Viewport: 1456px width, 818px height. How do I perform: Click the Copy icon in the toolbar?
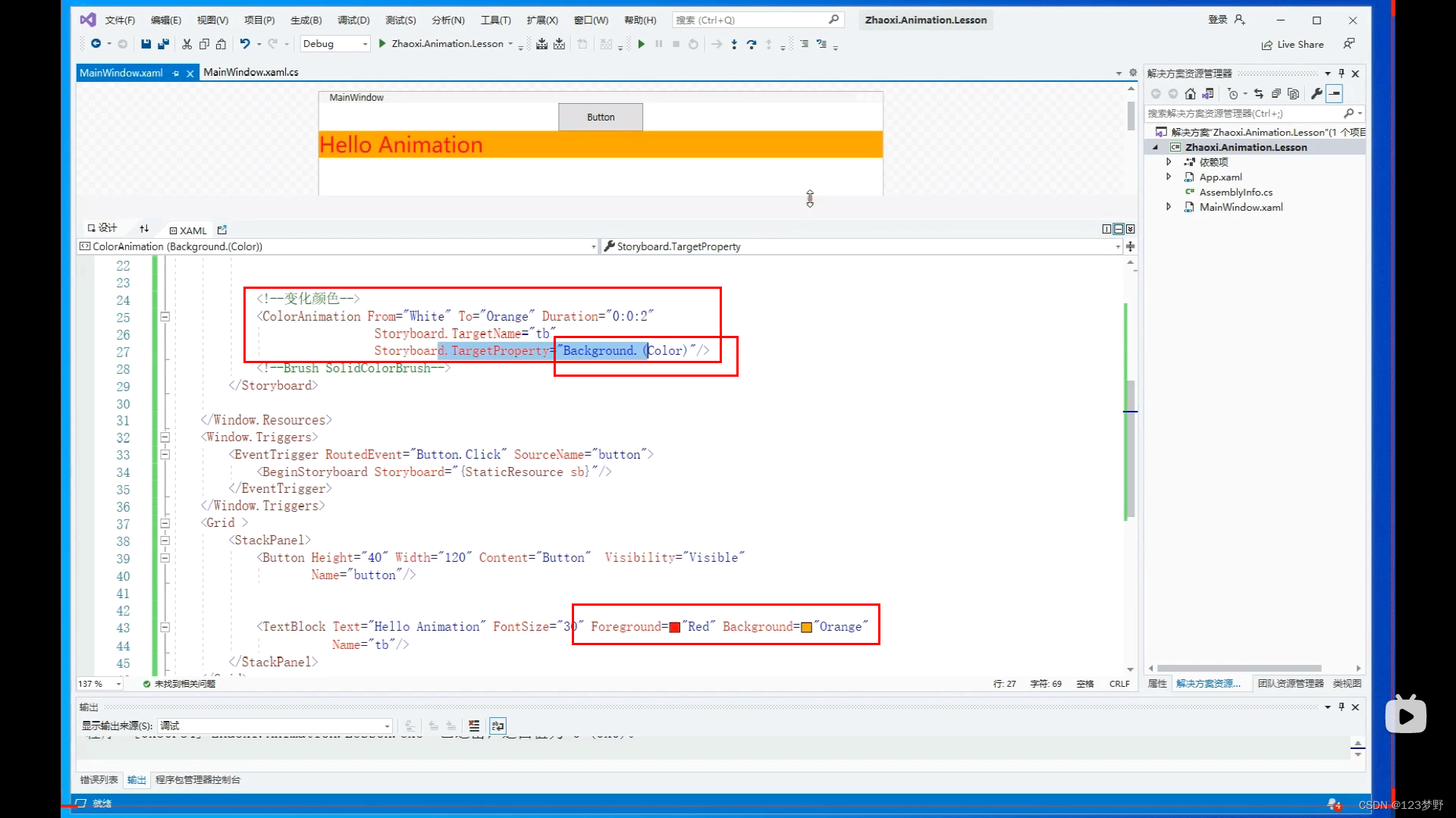[204, 44]
